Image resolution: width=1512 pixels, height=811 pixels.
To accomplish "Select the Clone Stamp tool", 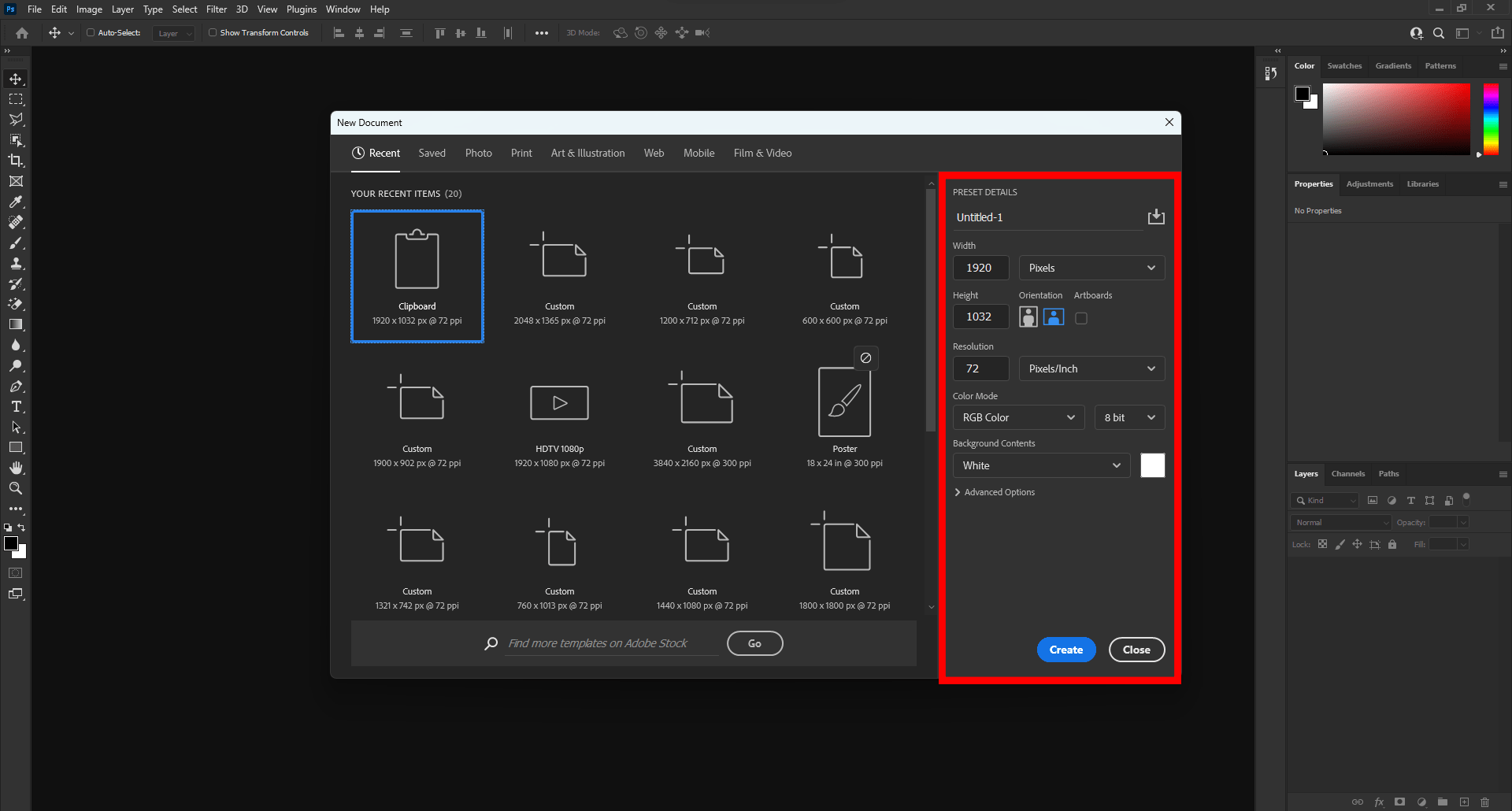I will coord(16,263).
